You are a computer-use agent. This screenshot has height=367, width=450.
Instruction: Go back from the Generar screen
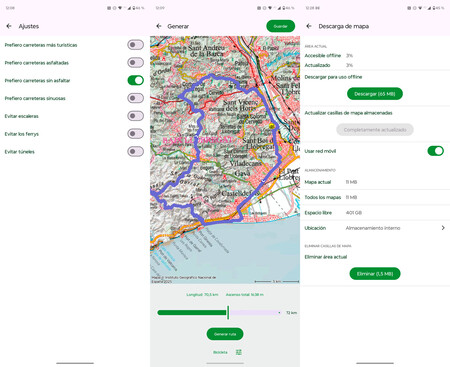159,26
